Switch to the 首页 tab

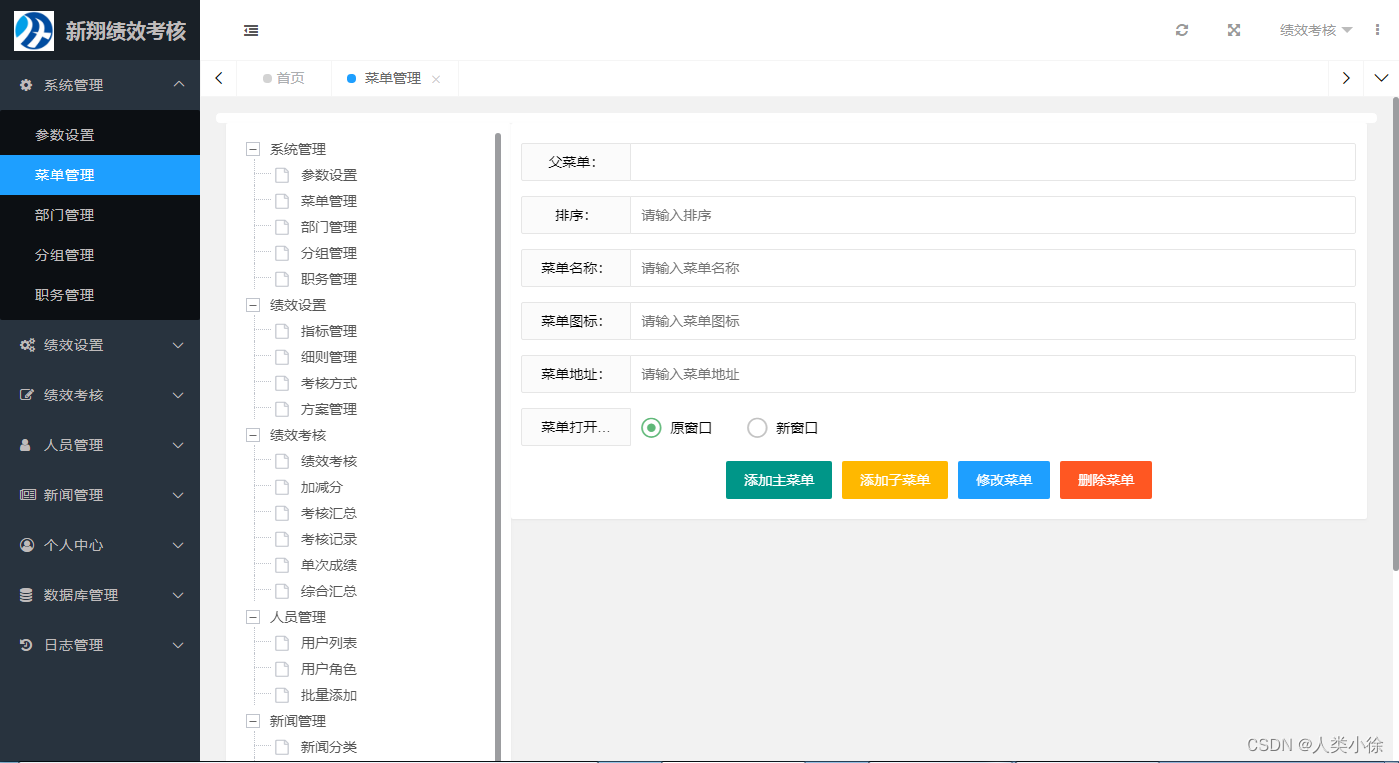coord(283,78)
